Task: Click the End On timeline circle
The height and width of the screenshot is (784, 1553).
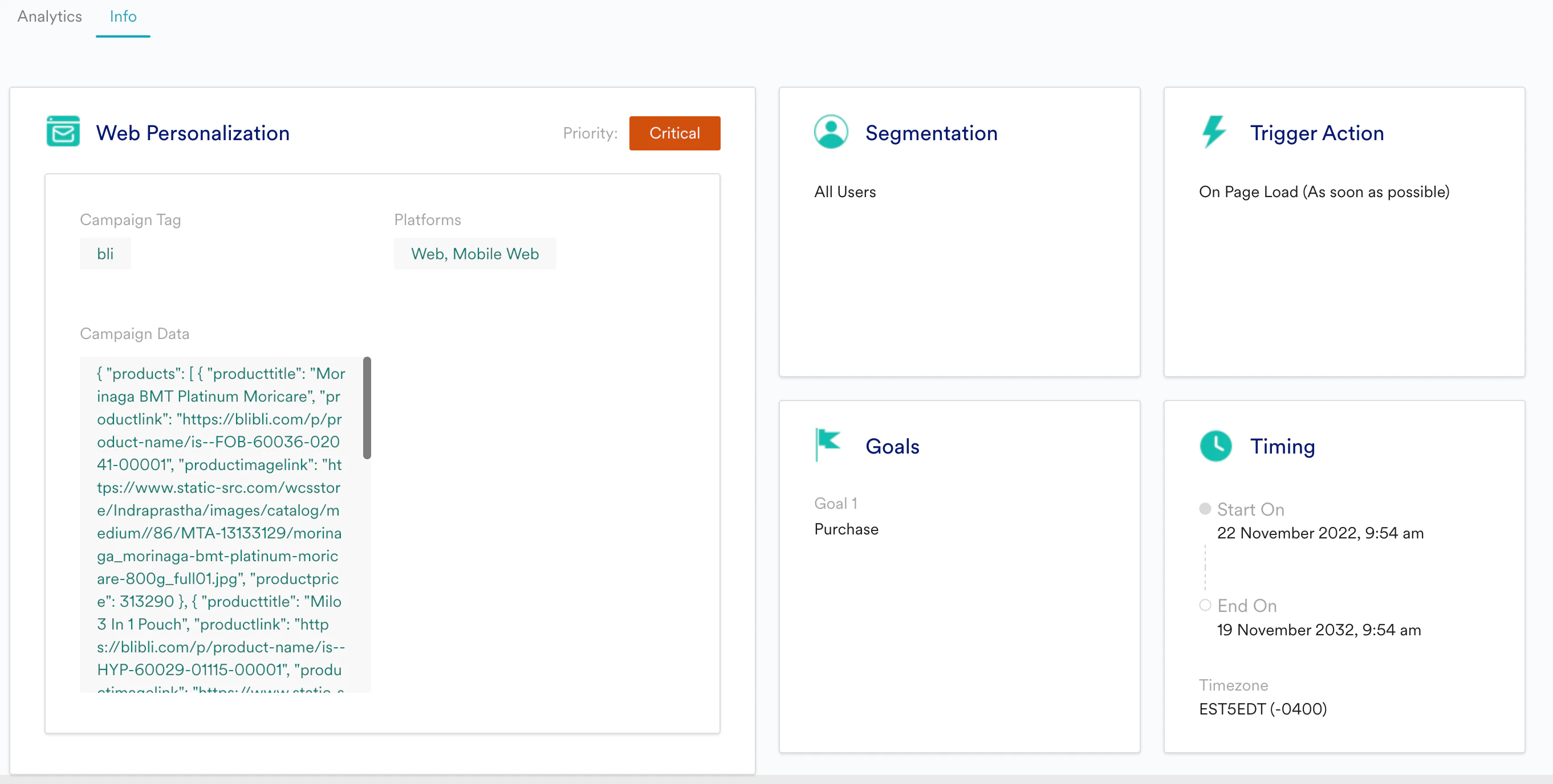Action: (1205, 605)
